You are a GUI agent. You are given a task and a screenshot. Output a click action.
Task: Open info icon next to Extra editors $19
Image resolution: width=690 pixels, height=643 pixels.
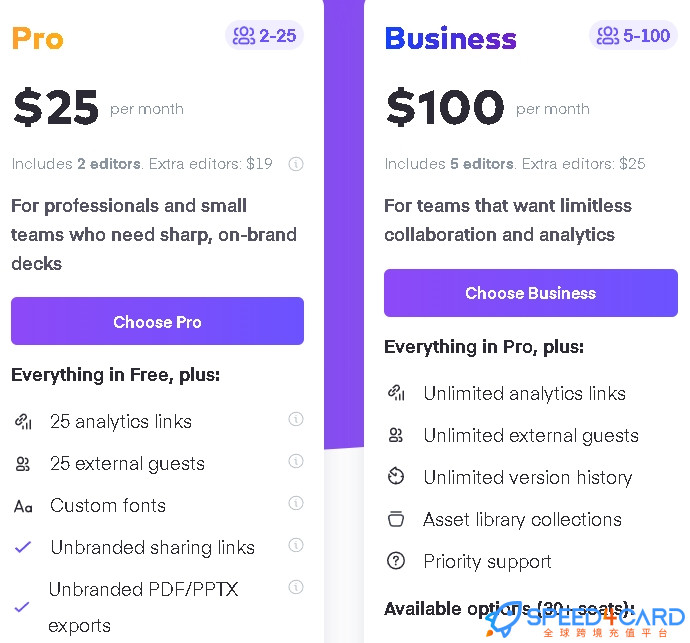click(x=296, y=164)
